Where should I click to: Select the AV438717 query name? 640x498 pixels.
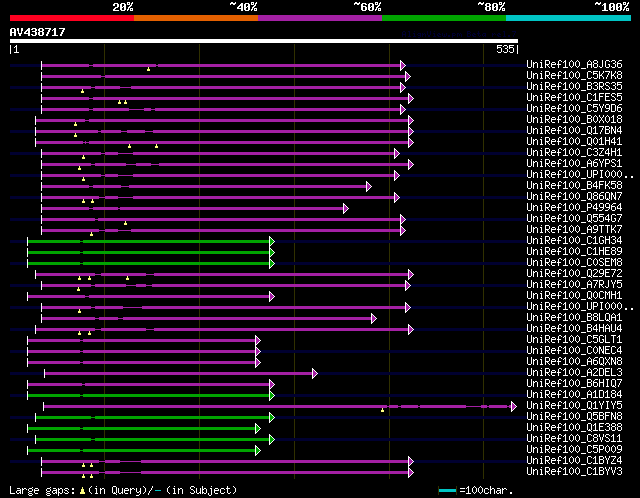point(38,32)
